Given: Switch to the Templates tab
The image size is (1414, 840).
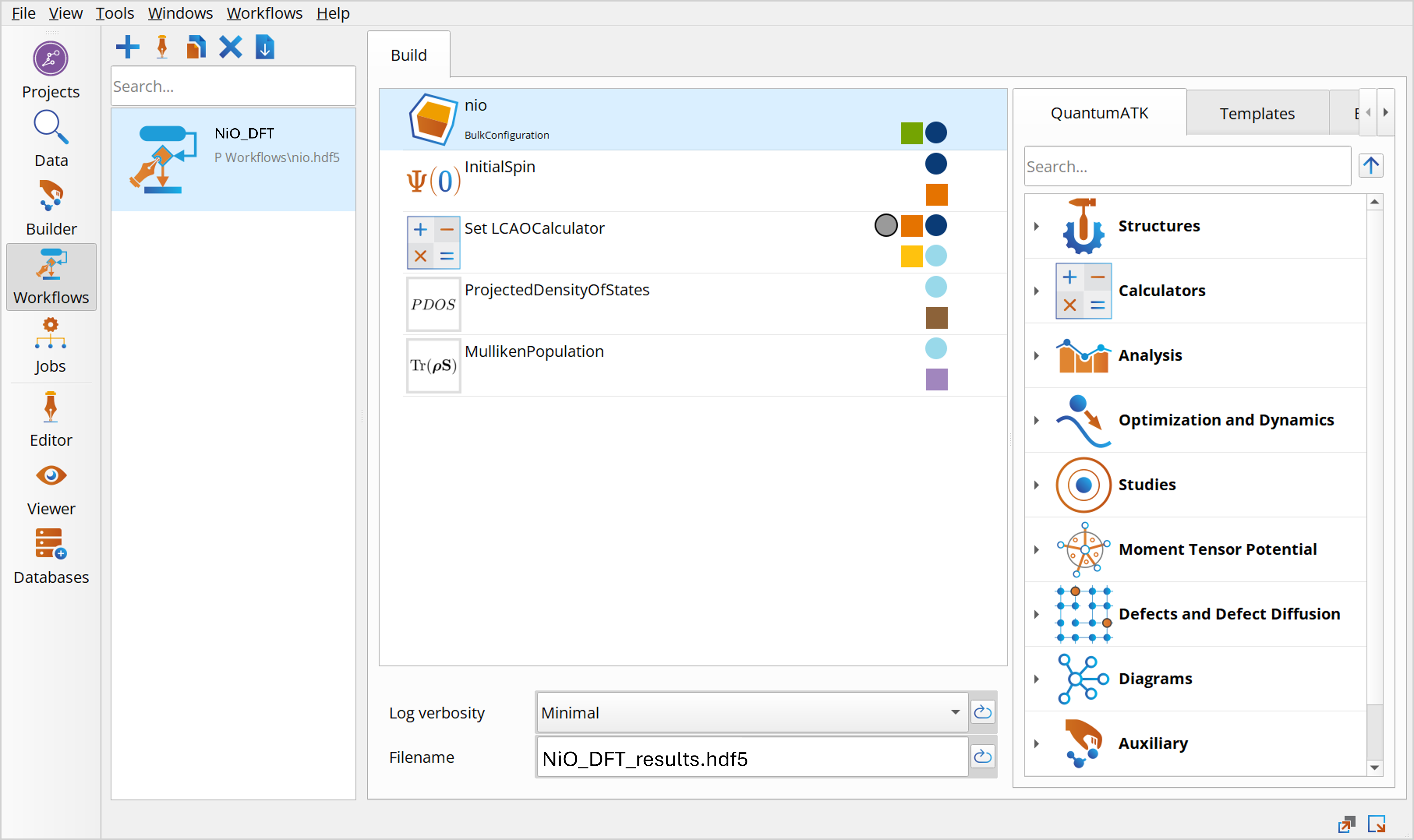Looking at the screenshot, I should (x=1256, y=113).
